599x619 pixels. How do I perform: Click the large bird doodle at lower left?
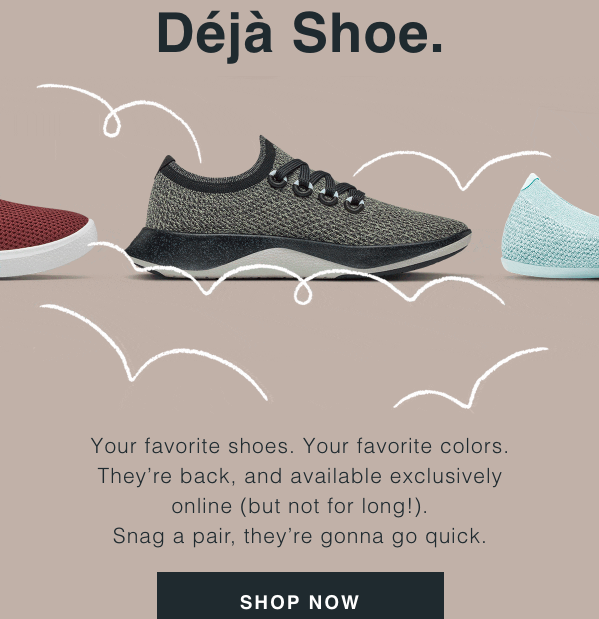154,351
